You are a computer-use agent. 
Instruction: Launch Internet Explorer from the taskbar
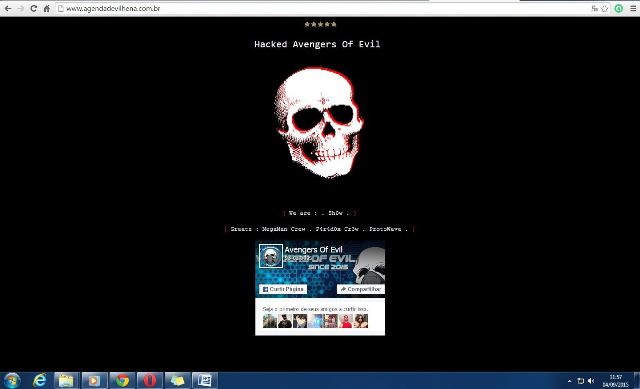pyautogui.click(x=40, y=380)
